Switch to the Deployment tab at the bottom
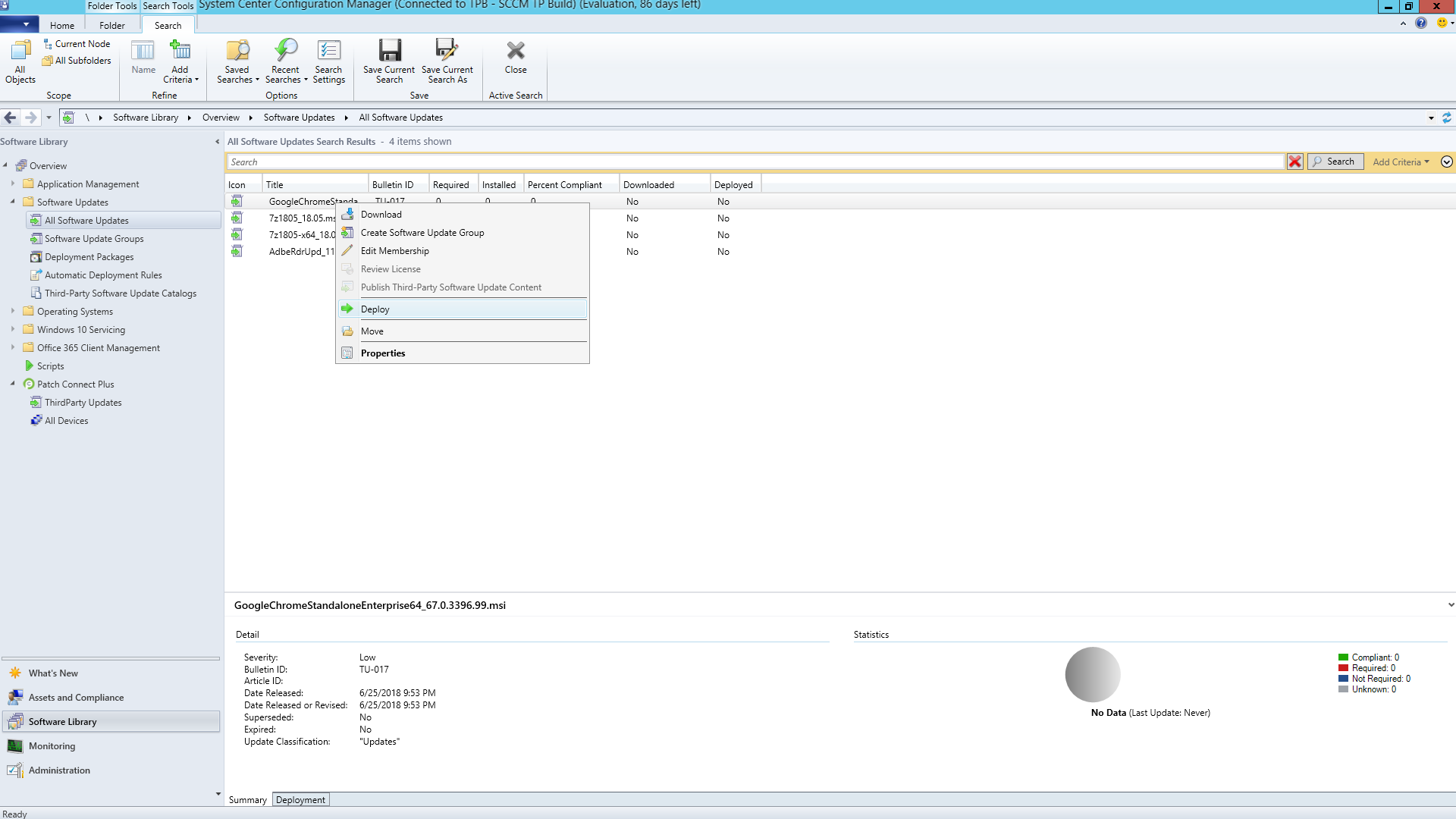1456x819 pixels. [300, 800]
